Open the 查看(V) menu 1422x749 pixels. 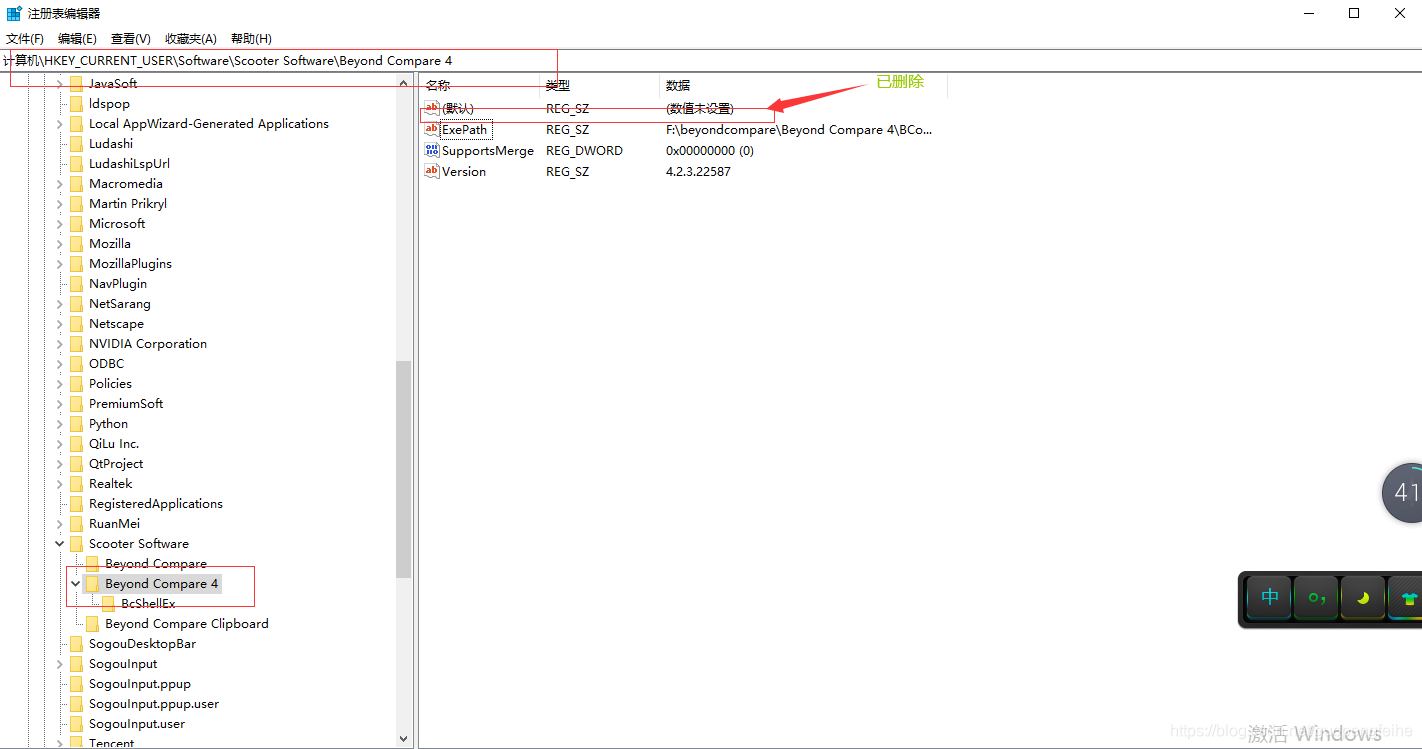click(x=130, y=39)
